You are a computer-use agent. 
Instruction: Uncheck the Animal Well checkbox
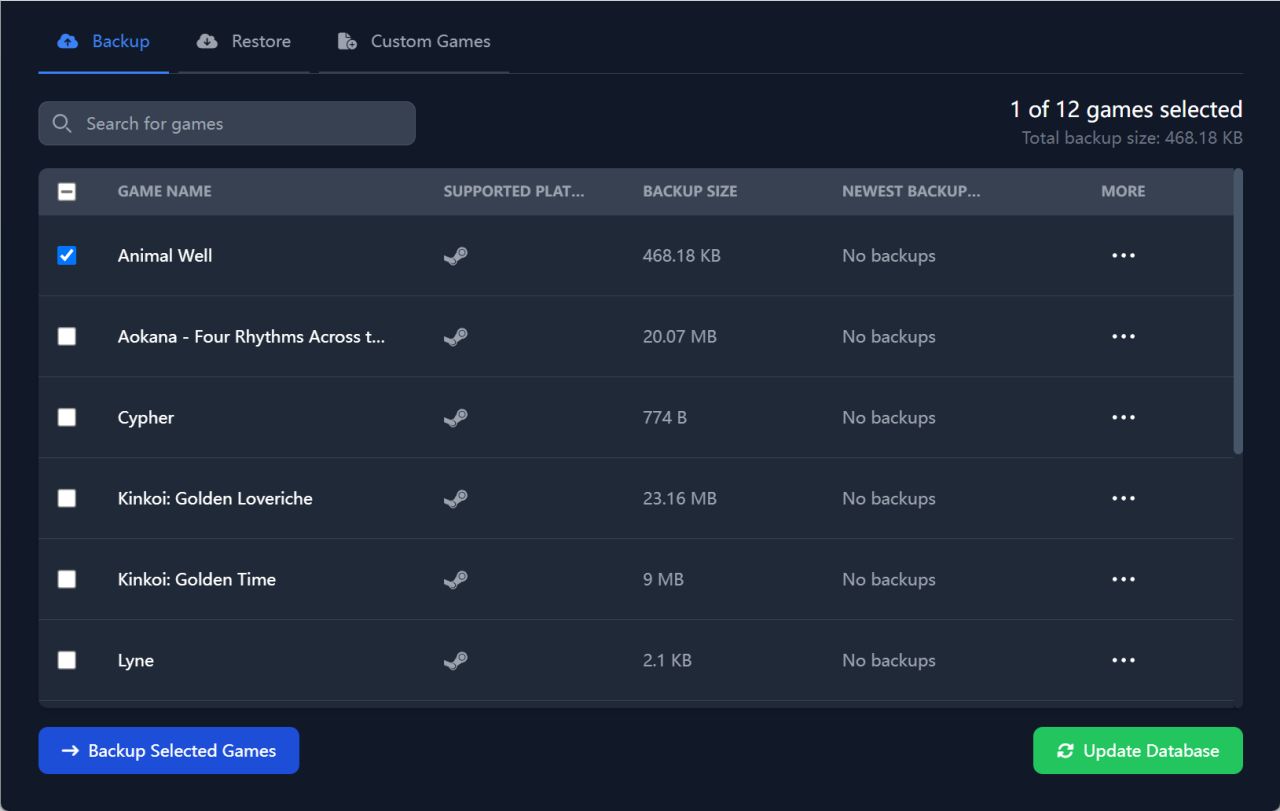pyautogui.click(x=67, y=256)
